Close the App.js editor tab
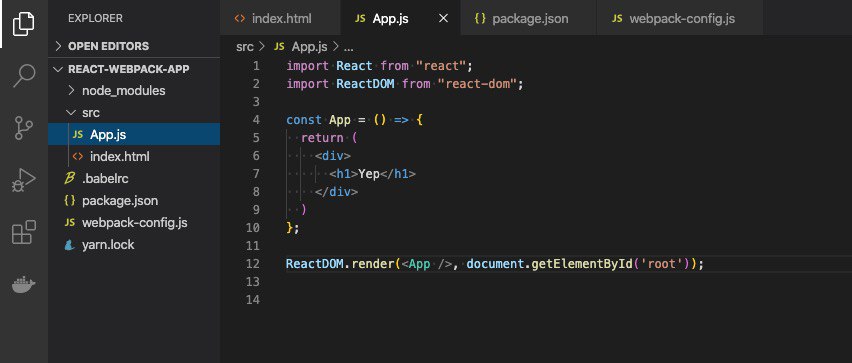Screen dimensions: 852x363 tap(443, 18)
